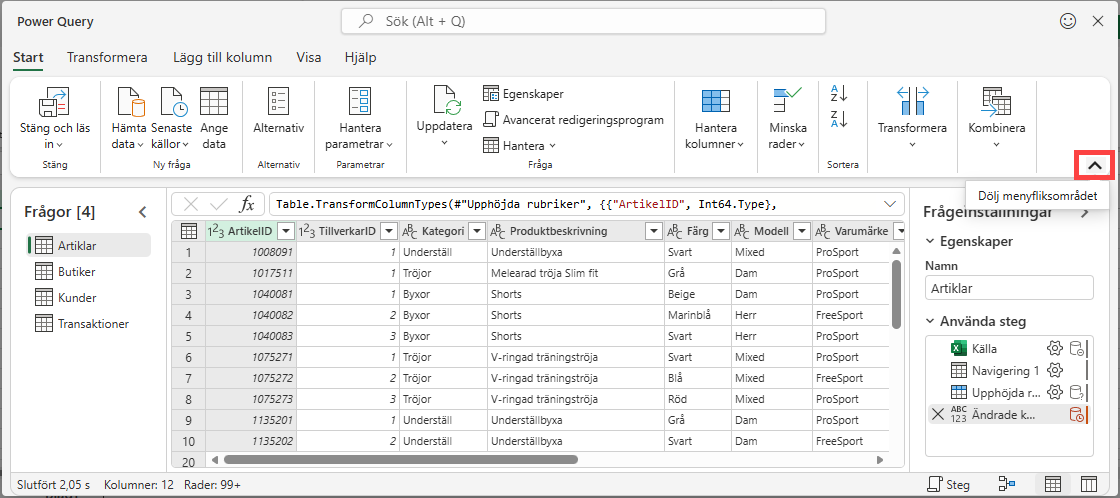Open Avancerat redigeringsprogram
The width and height of the screenshot is (1120, 498).
574,119
